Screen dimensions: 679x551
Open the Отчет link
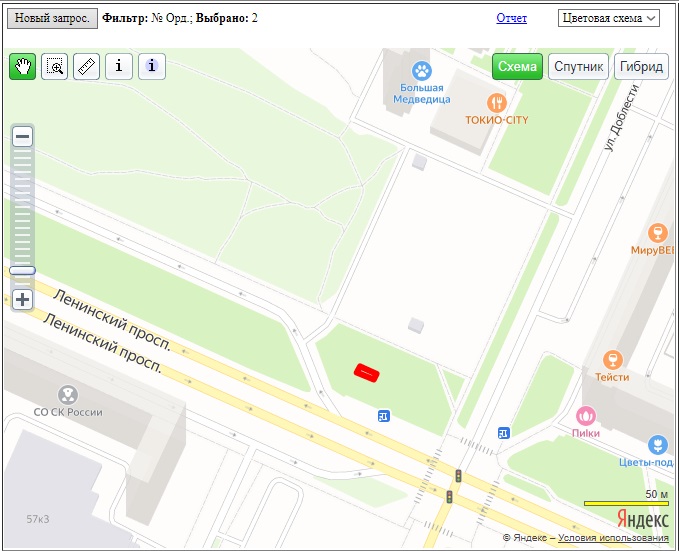click(511, 18)
